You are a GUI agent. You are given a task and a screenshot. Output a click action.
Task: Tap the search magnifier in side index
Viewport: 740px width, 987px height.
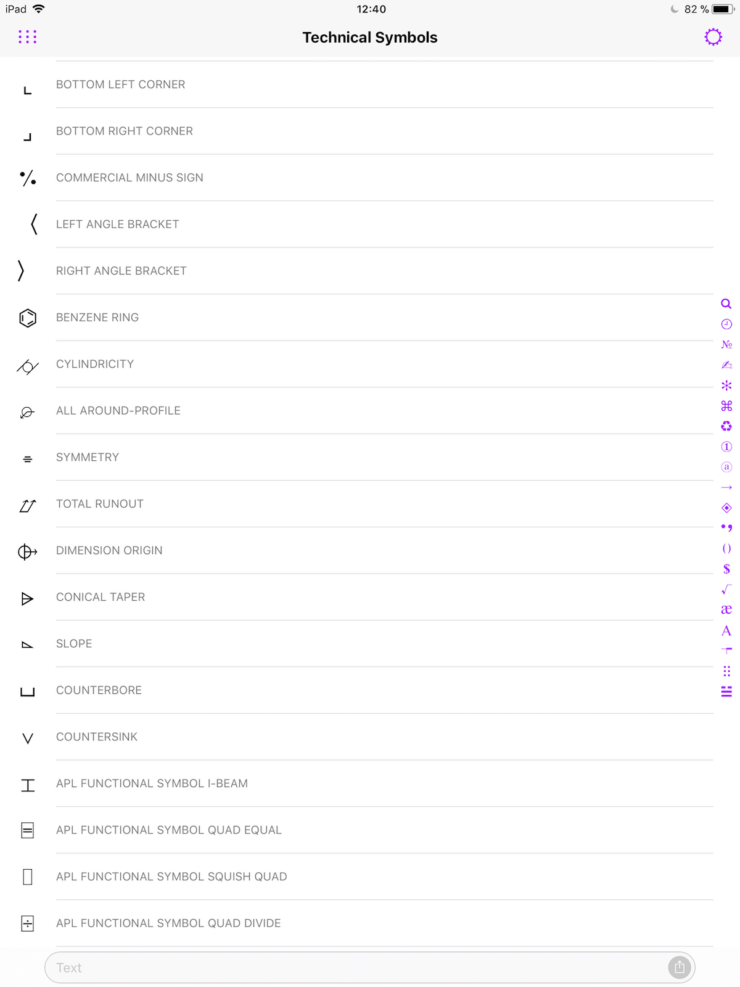(x=726, y=303)
